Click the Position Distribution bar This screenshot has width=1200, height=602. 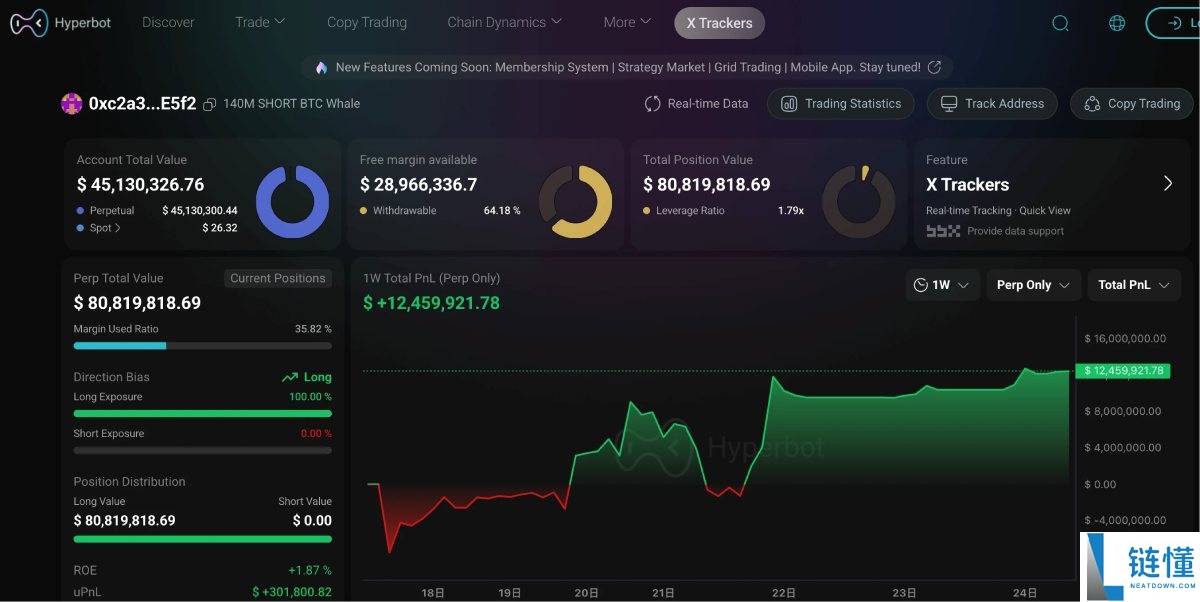(x=202, y=539)
